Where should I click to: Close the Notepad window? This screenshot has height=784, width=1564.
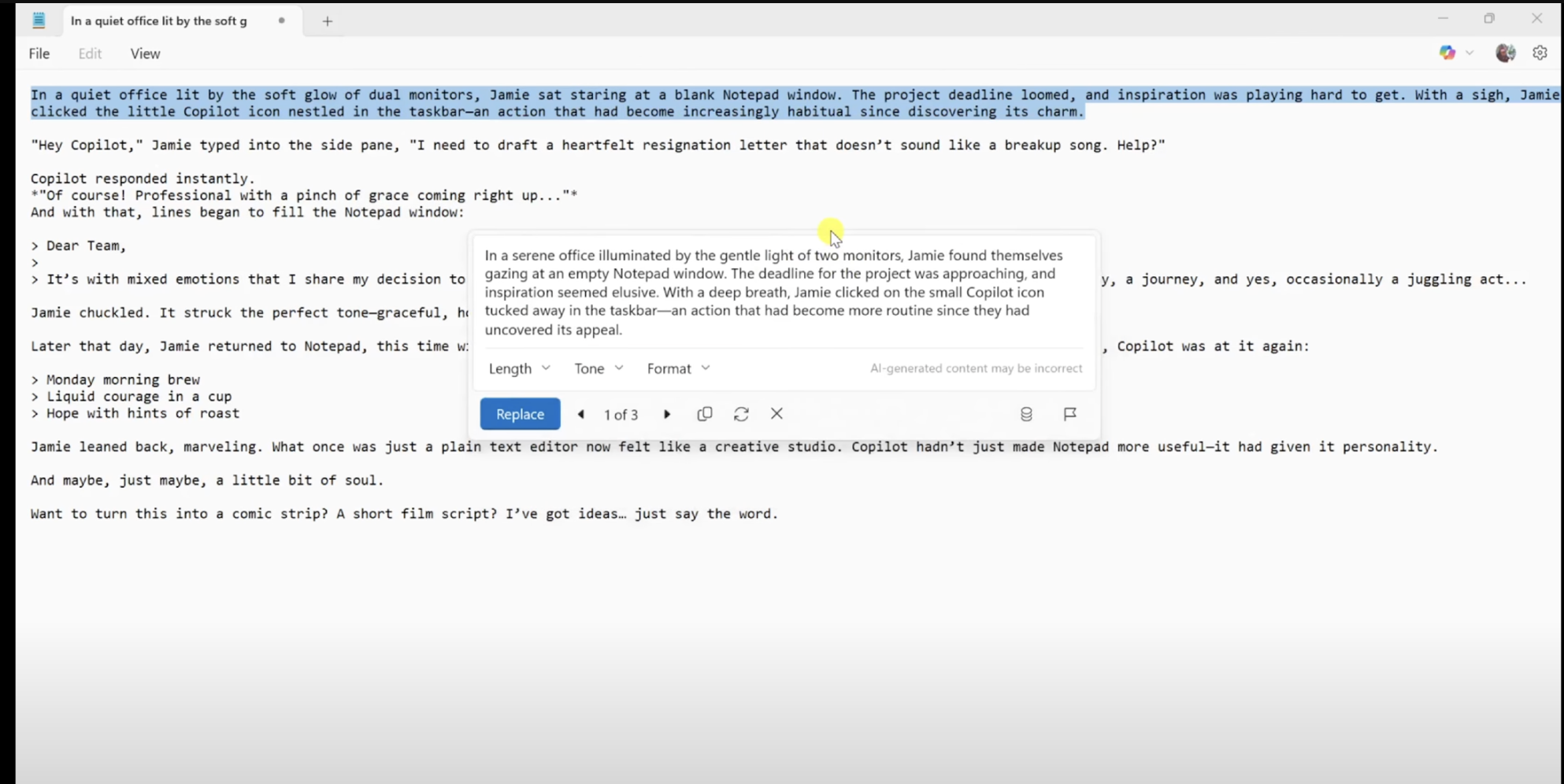(1536, 18)
